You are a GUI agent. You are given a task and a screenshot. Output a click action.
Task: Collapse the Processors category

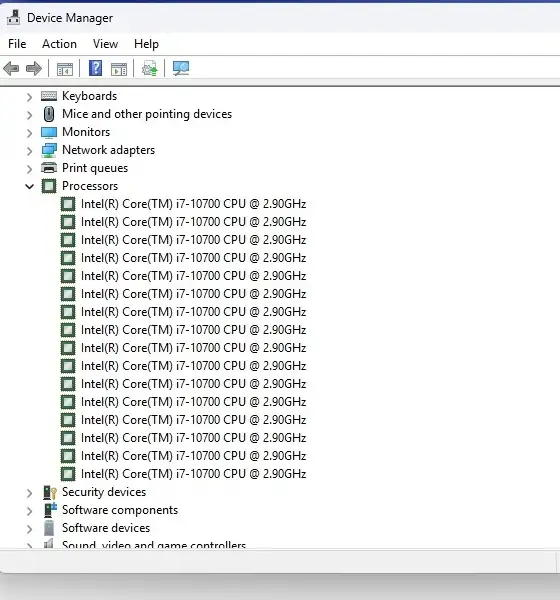pyautogui.click(x=29, y=187)
